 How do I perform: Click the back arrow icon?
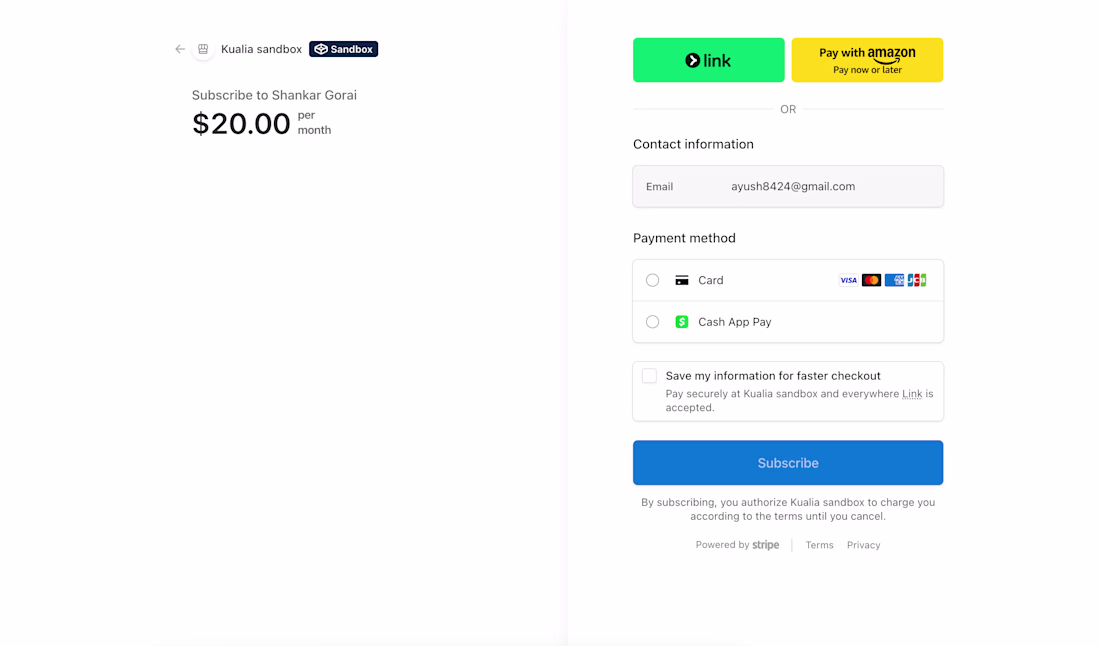pos(180,49)
